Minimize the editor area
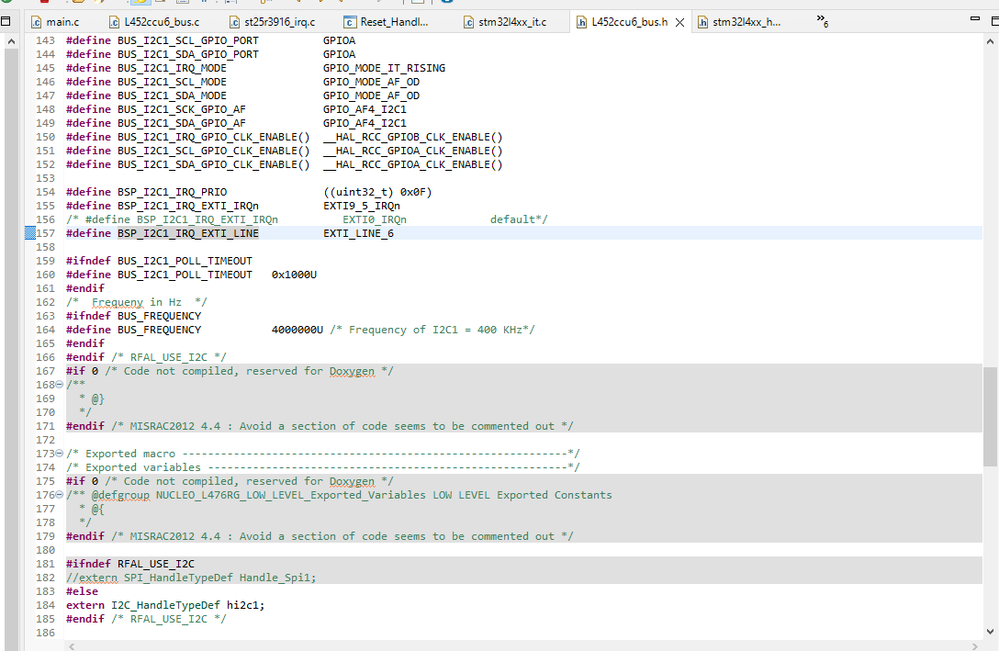 coord(975,19)
